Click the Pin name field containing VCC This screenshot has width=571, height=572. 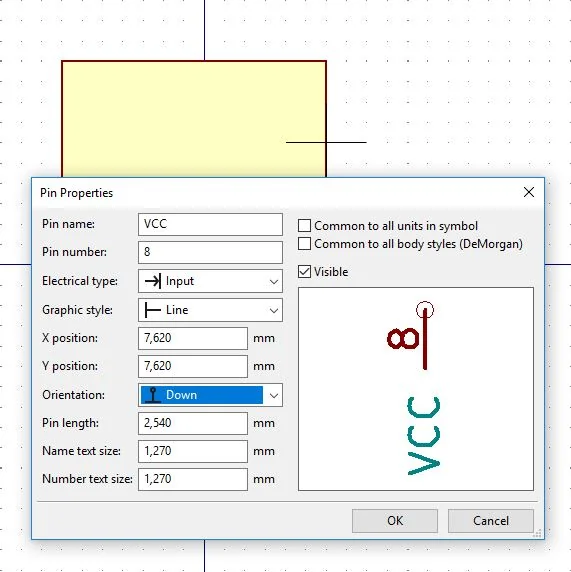210,224
